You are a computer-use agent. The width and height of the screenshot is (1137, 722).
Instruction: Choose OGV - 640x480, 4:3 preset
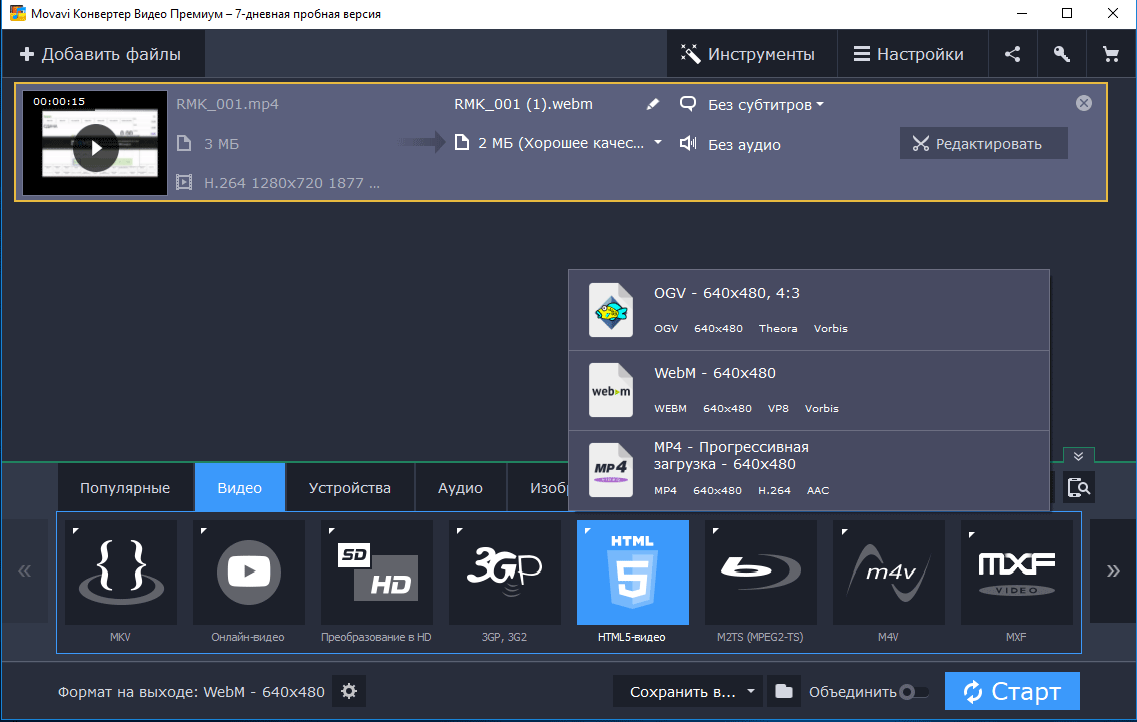pos(809,310)
